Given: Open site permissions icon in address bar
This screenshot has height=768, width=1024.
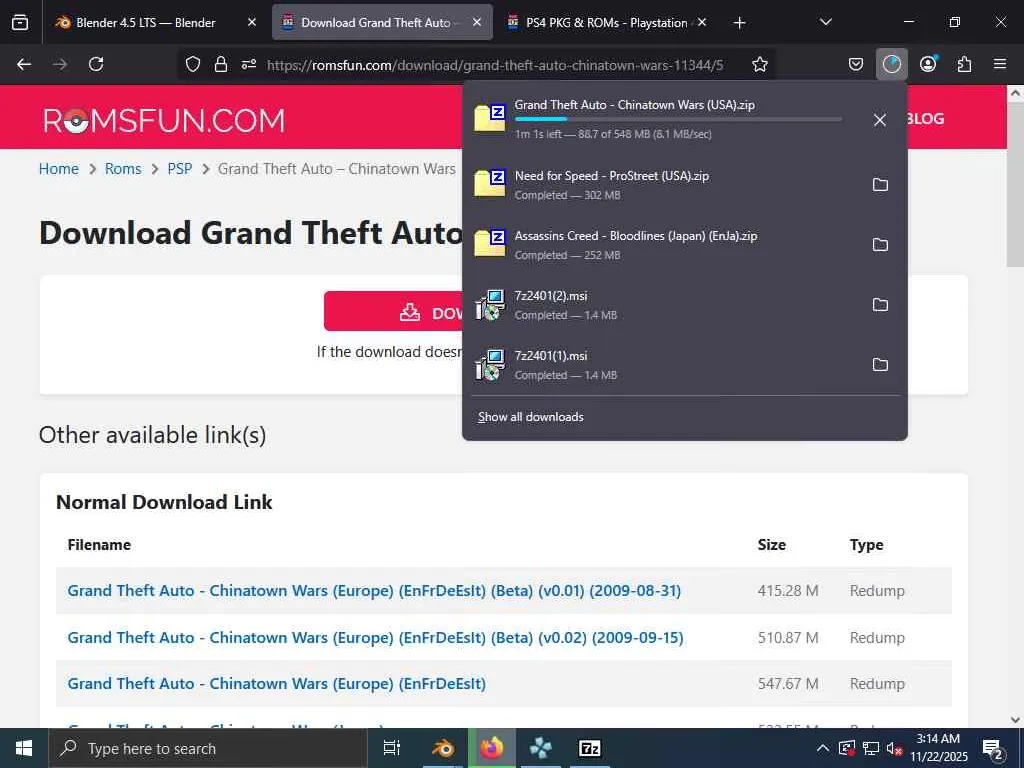Looking at the screenshot, I should pyautogui.click(x=249, y=64).
